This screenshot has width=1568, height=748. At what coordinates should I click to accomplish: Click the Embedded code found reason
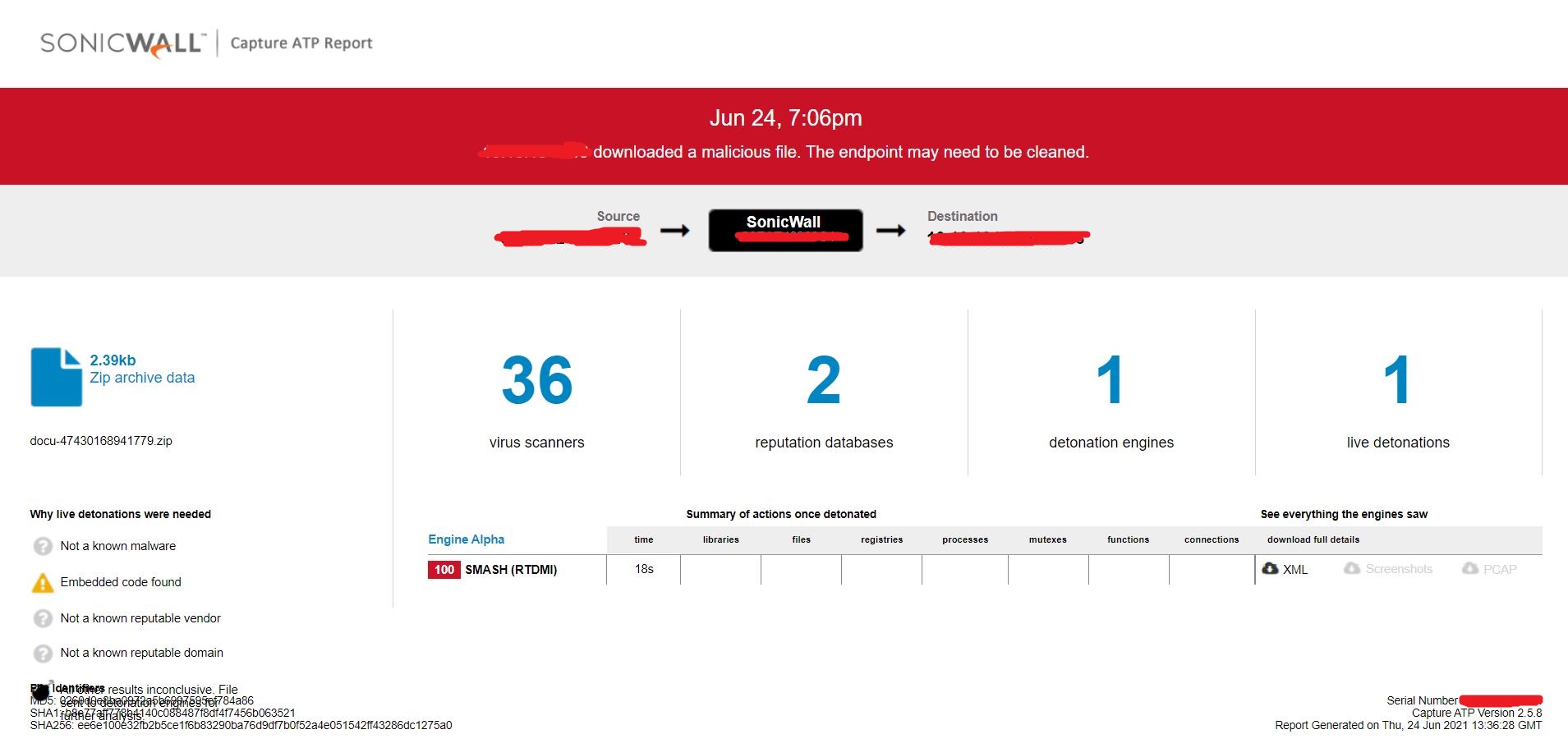point(121,582)
